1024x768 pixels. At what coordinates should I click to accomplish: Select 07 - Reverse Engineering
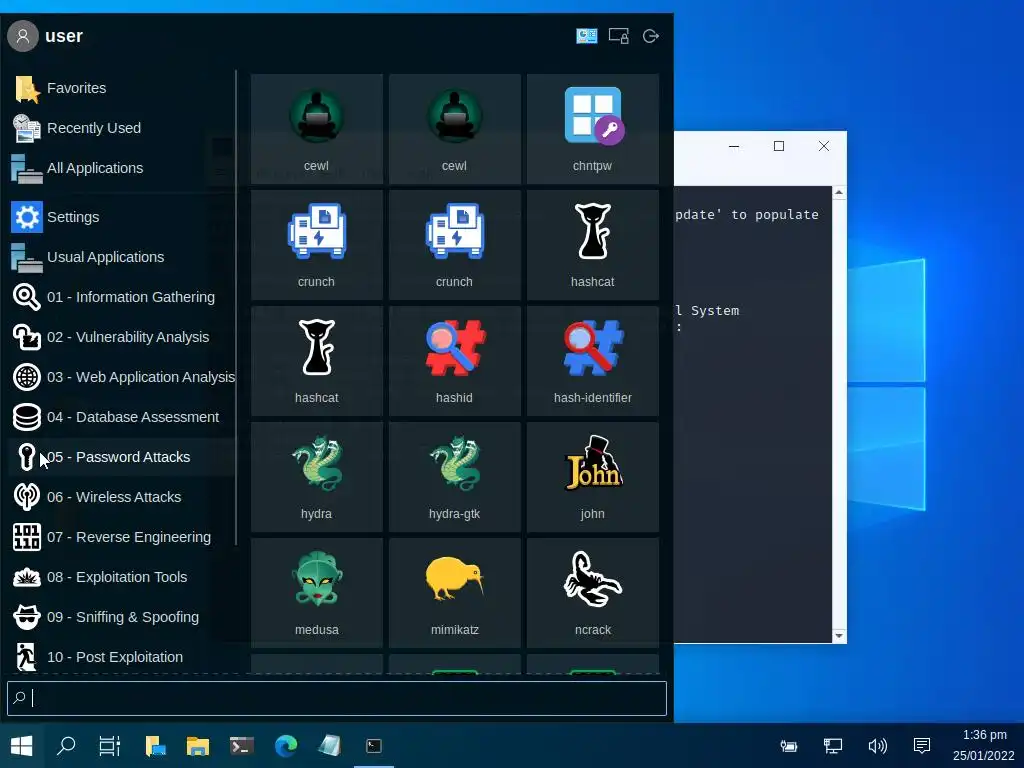[121, 537]
